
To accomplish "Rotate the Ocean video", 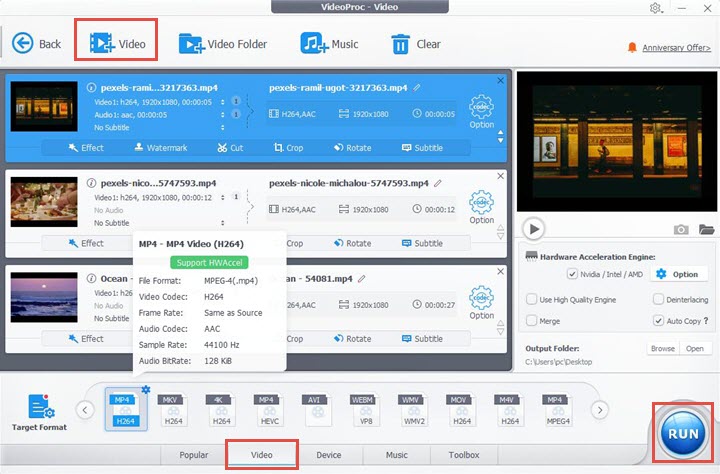I will click(352, 339).
